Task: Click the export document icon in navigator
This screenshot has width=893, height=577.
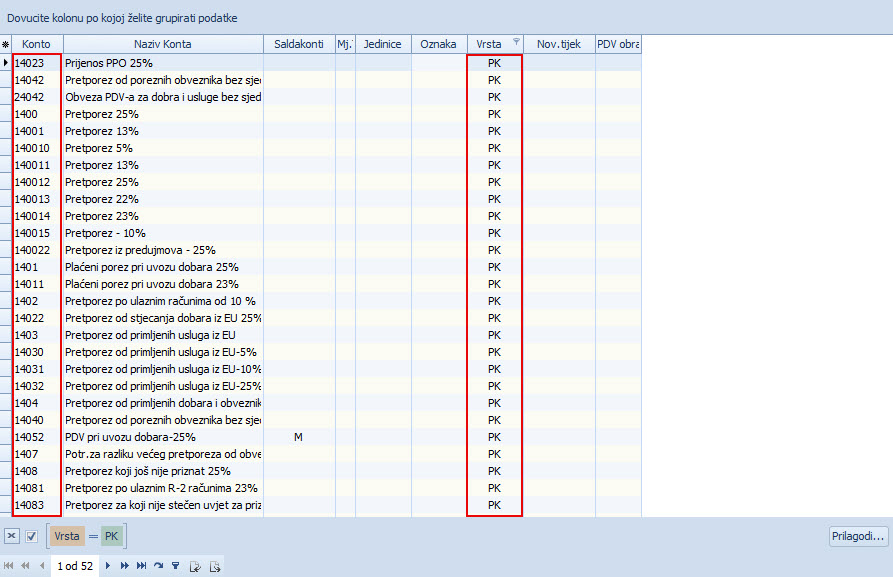Action: pos(215,566)
